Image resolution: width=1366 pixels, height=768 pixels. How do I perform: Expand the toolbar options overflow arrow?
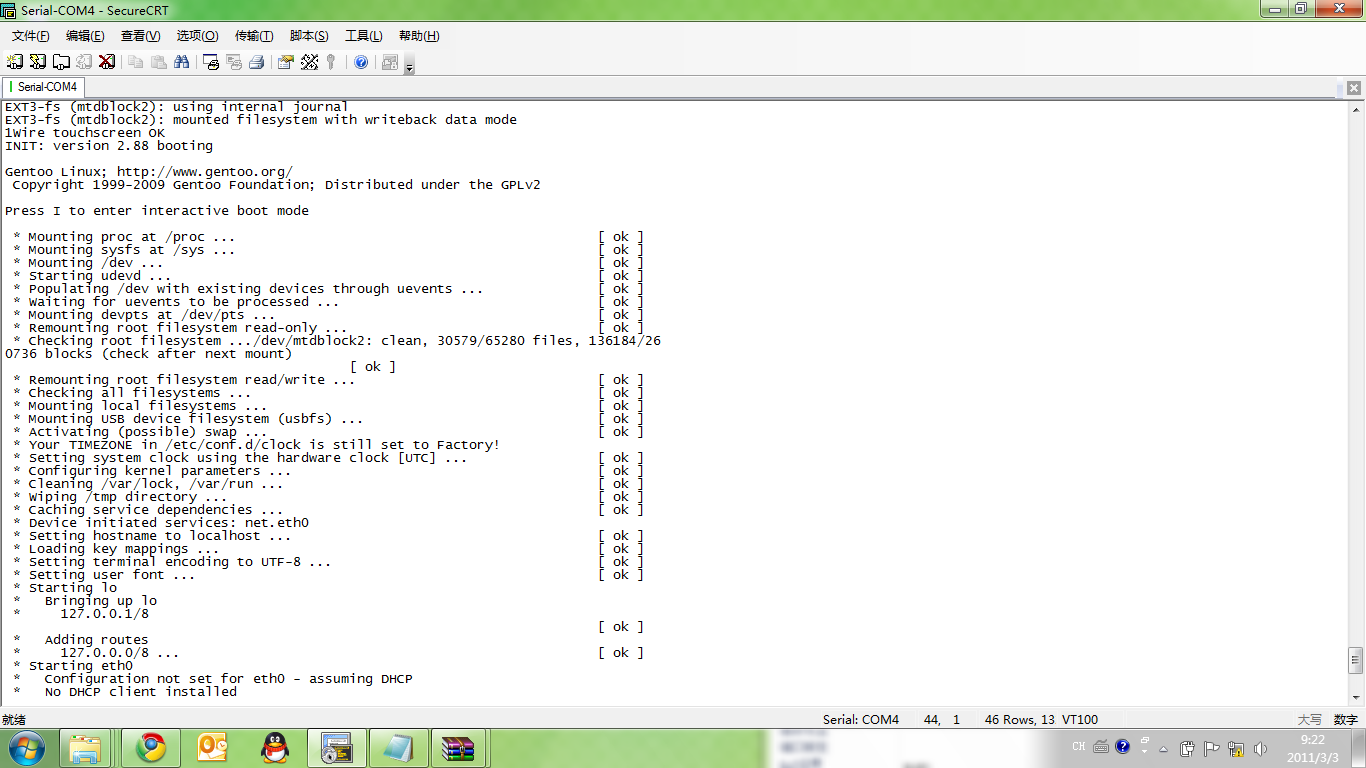click(409, 66)
